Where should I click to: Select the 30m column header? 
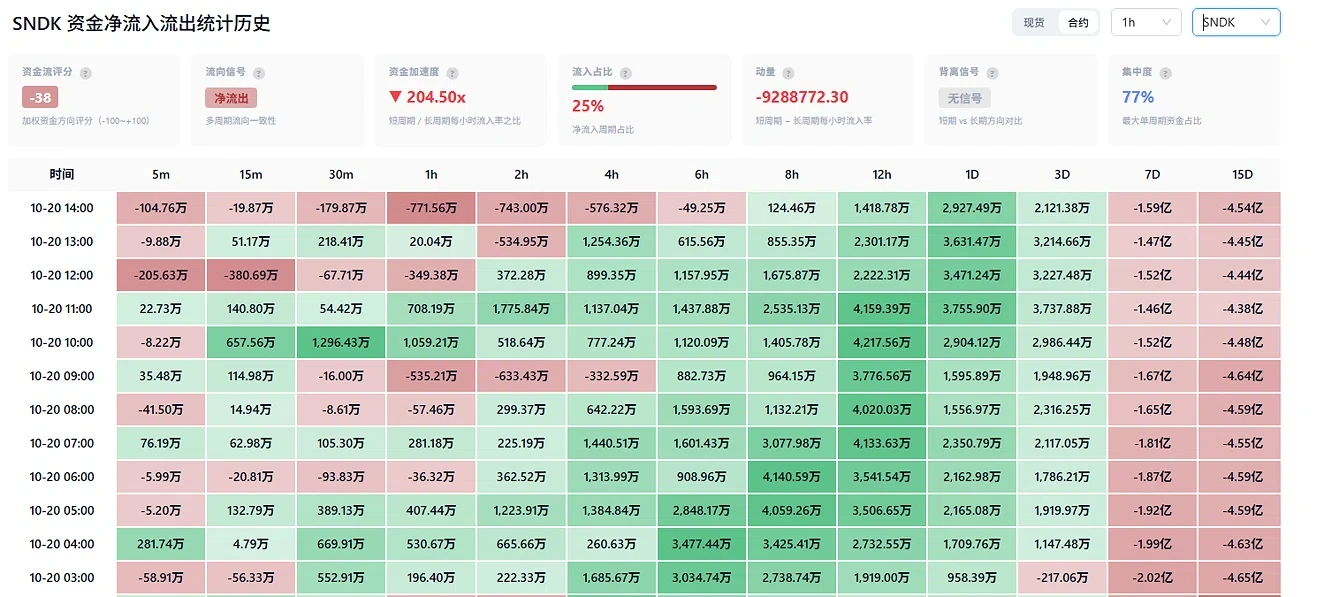click(x=341, y=174)
